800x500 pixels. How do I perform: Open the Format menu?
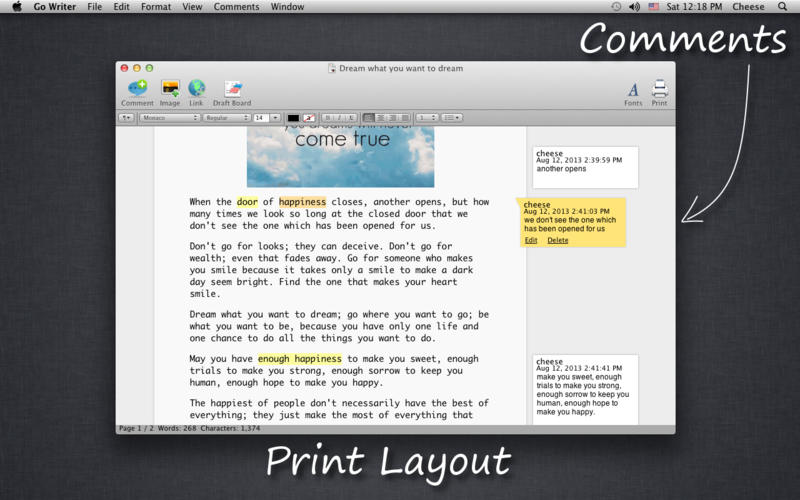pyautogui.click(x=155, y=7)
